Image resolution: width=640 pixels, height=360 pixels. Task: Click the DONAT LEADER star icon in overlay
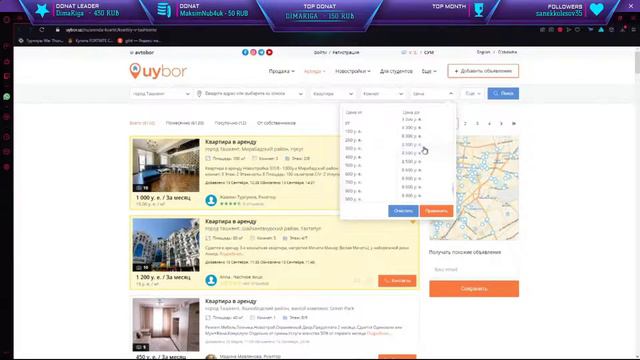42,10
